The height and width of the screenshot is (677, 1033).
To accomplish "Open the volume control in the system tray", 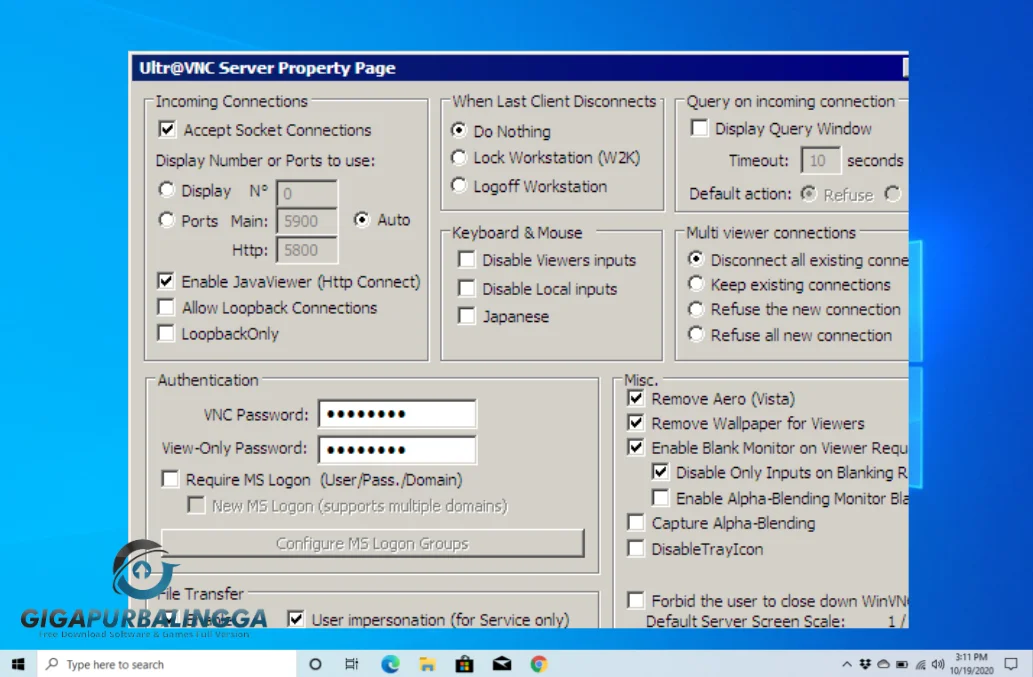I will click(937, 663).
